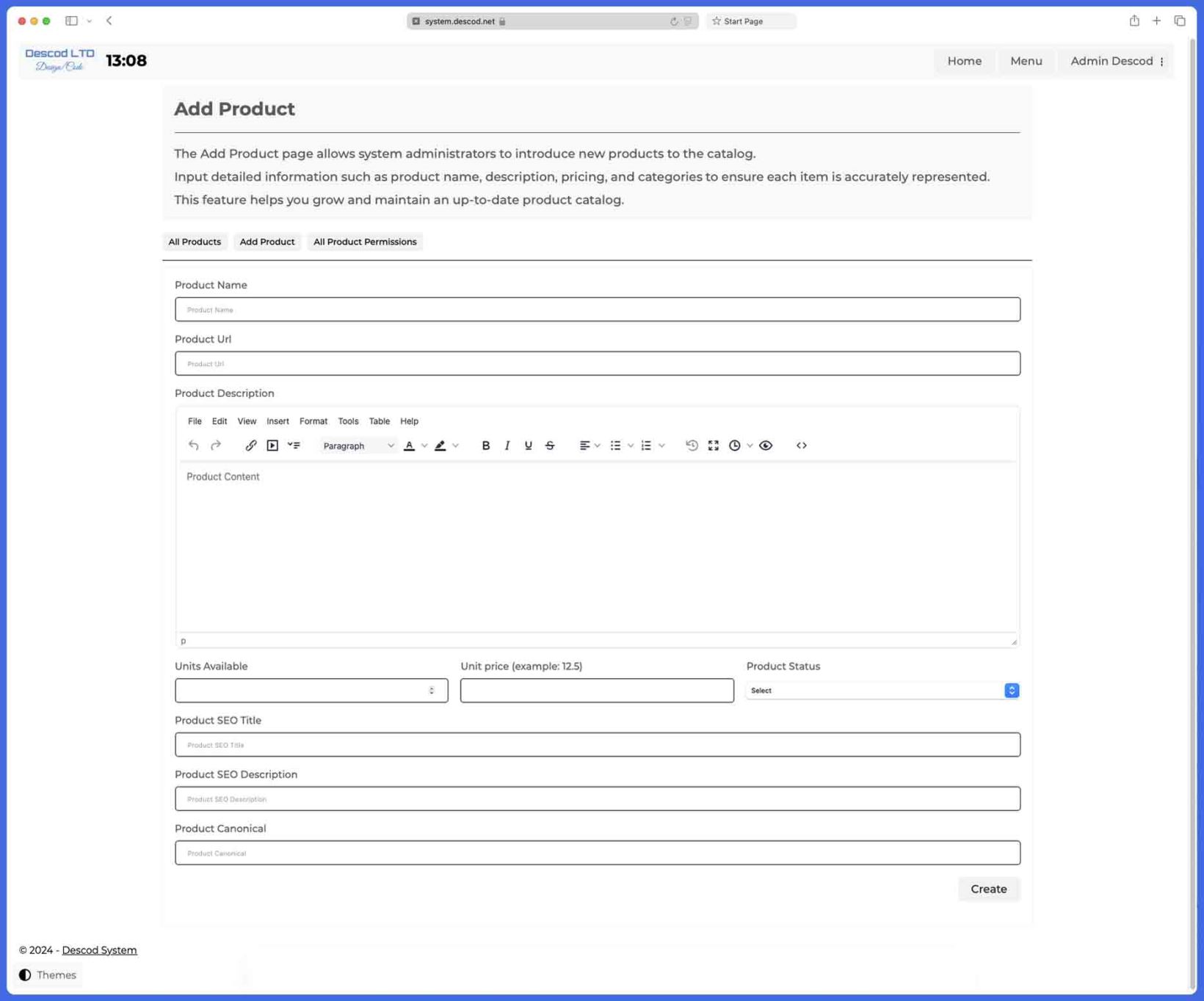Open the source code view icon

pyautogui.click(x=802, y=445)
